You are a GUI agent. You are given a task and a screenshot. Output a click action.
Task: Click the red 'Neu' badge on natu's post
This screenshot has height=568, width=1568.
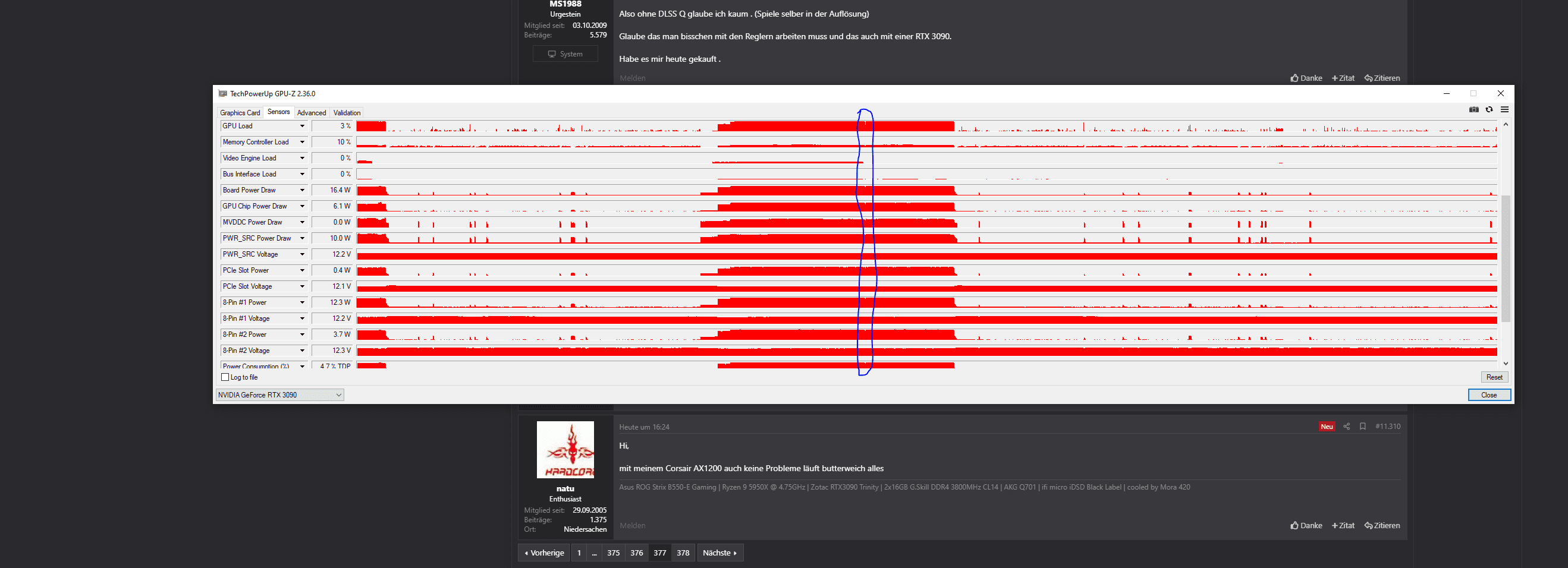click(1327, 427)
